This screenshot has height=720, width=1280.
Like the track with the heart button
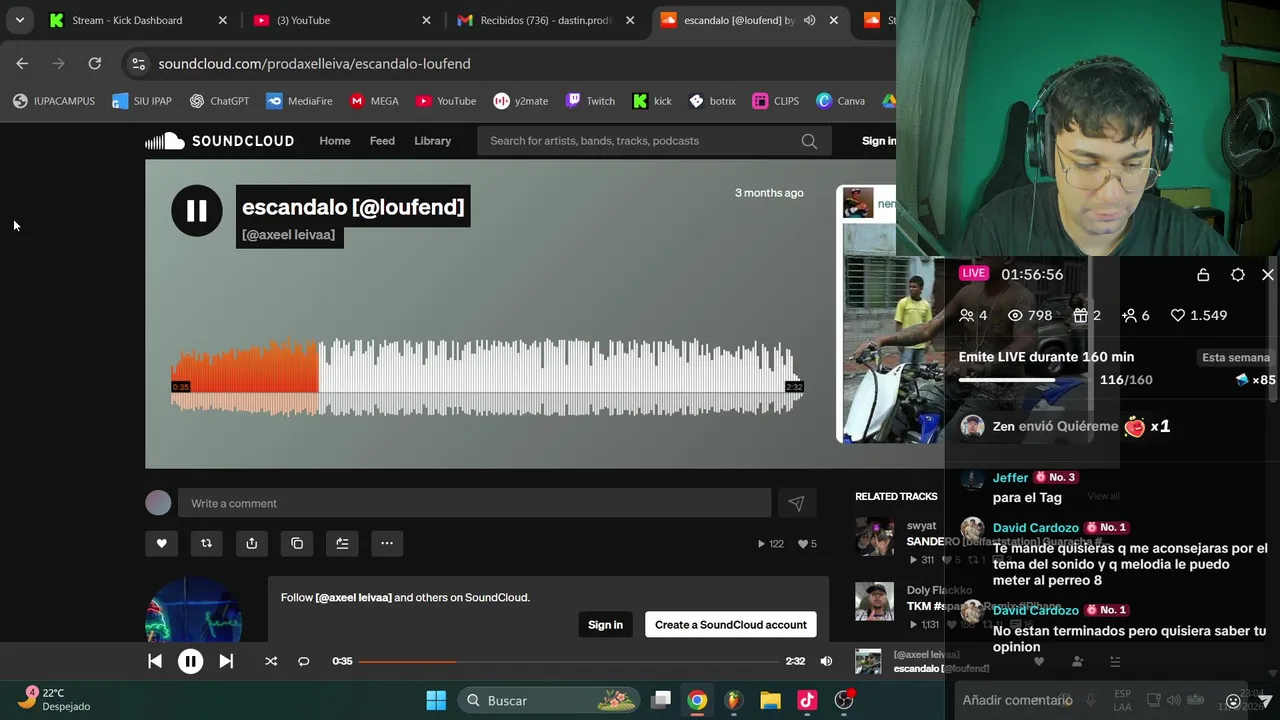click(162, 543)
